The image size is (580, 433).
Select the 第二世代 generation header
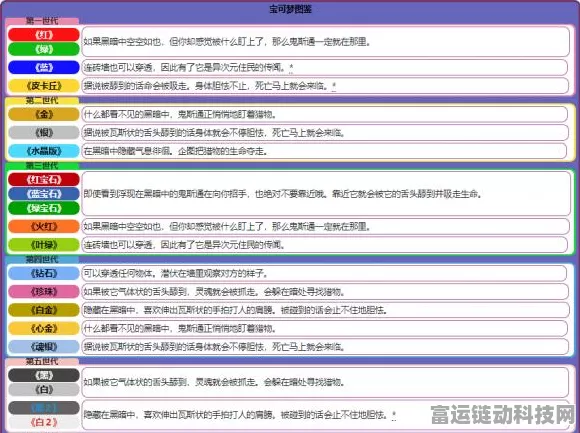42,100
